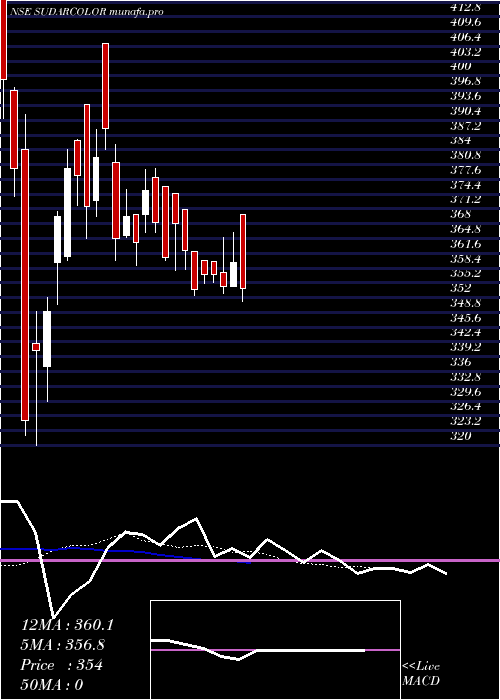Click the 50MA : 0 reading
The image size is (500, 700).
coord(52,685)
